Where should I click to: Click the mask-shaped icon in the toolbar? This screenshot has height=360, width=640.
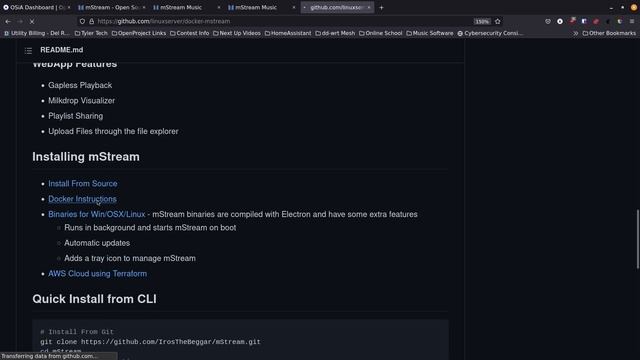548,21
